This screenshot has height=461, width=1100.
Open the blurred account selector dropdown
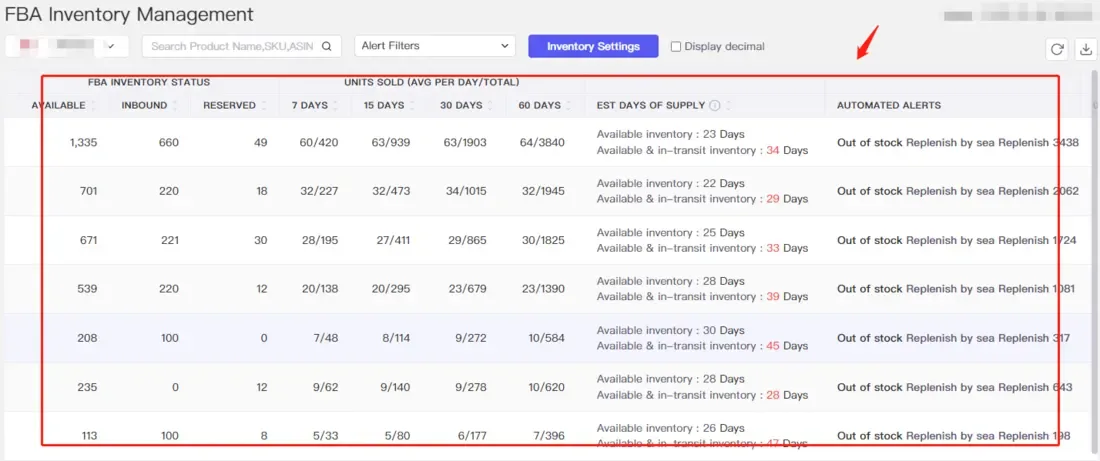pyautogui.click(x=67, y=46)
